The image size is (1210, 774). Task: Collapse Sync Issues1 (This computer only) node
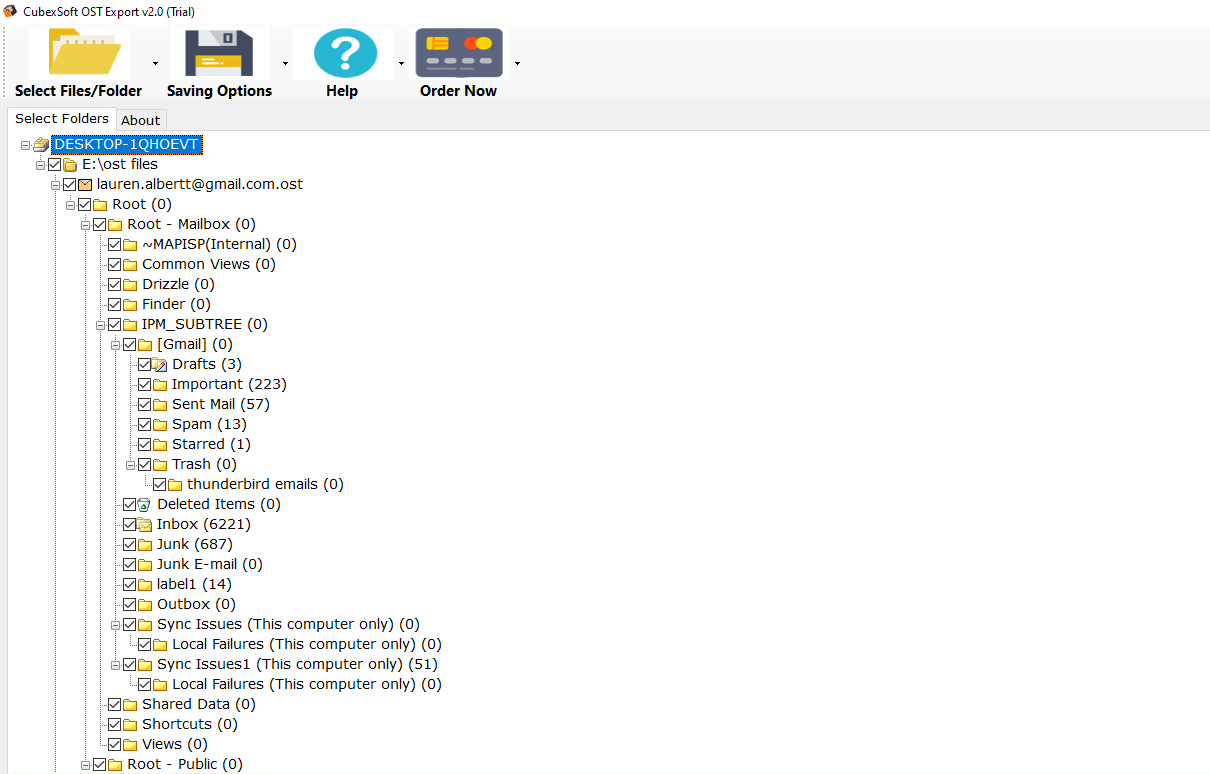tap(116, 665)
